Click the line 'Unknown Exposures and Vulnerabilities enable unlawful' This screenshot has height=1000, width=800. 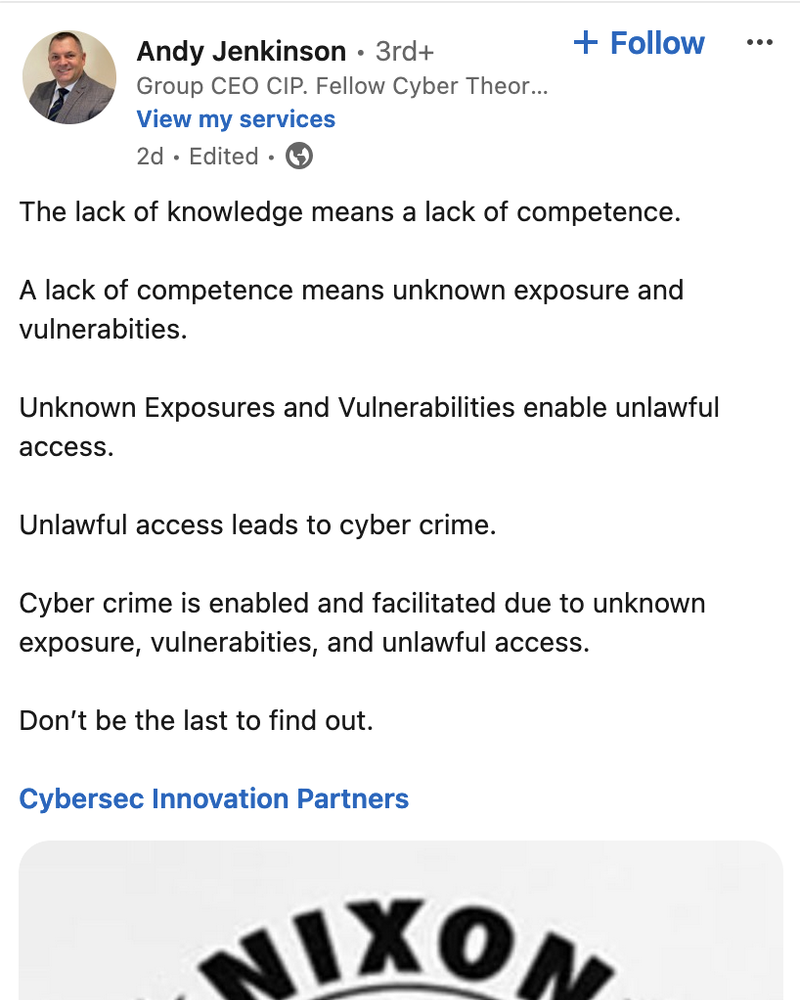pos(369,408)
